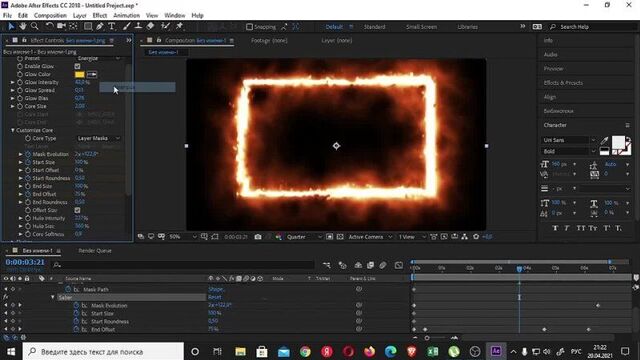Select the Zoom magnifier tool
The image size is (640, 360).
35,26
